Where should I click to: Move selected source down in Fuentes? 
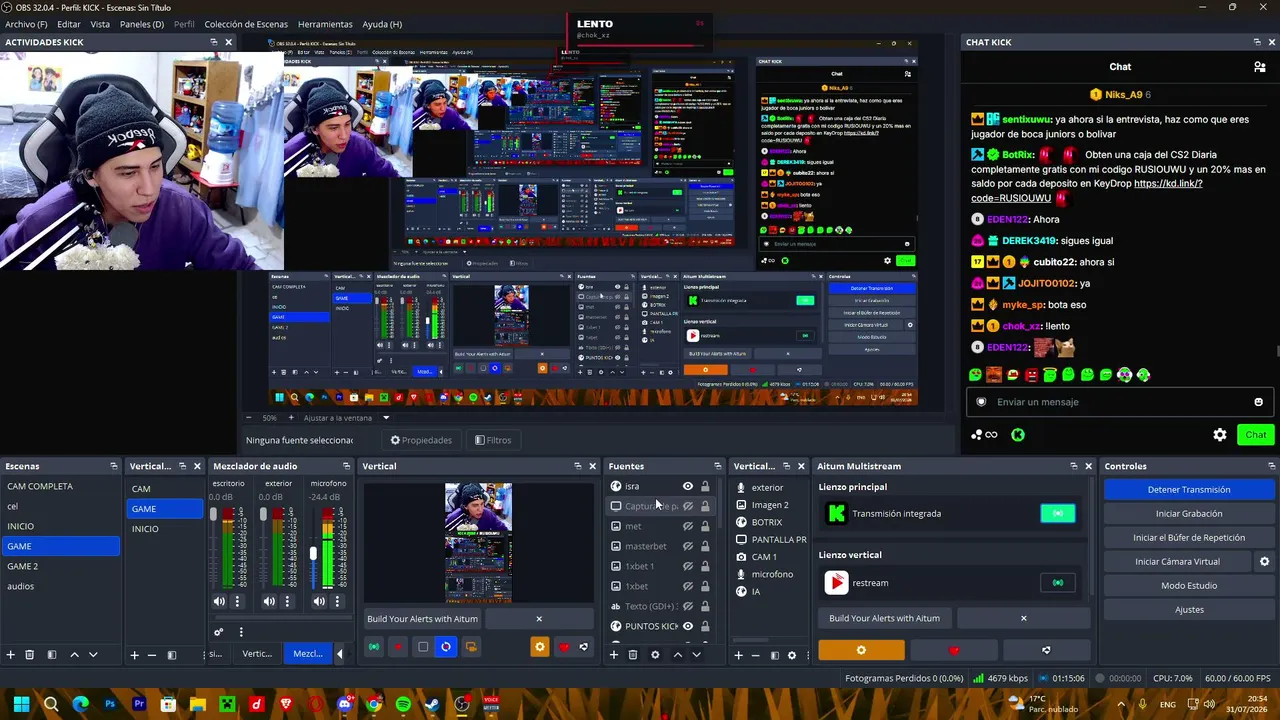(x=696, y=655)
